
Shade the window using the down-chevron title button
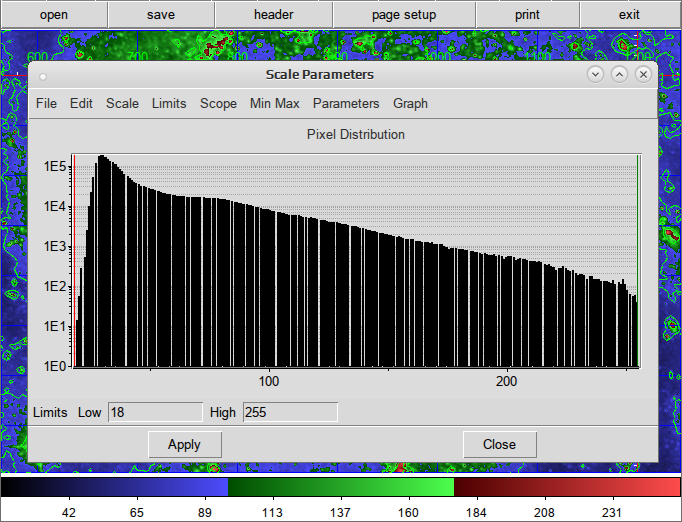[595, 74]
